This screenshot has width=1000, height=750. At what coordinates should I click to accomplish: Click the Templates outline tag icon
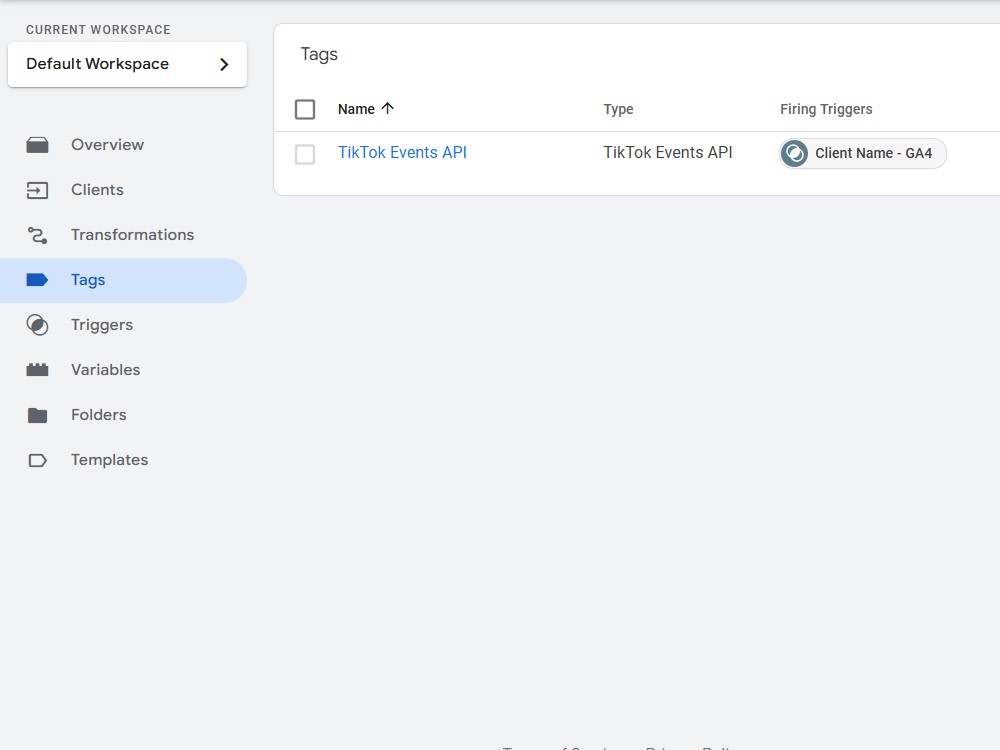(37, 460)
